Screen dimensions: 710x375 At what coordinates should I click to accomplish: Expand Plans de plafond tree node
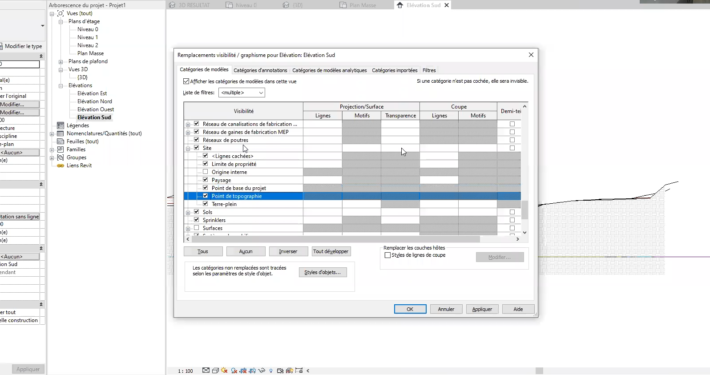[x=61, y=62]
